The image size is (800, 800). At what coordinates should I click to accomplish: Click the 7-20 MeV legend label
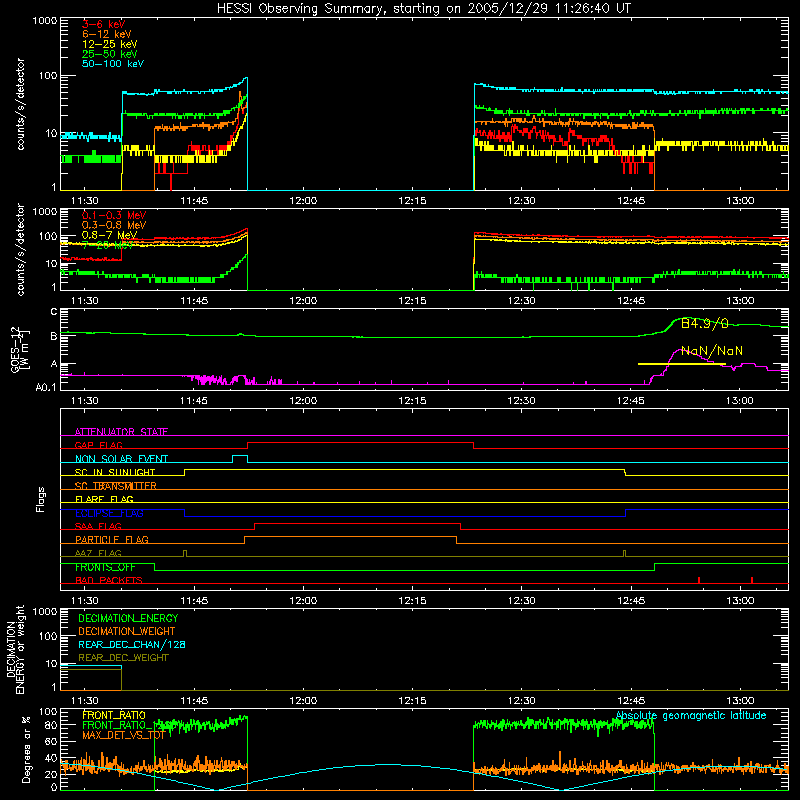pos(107,245)
